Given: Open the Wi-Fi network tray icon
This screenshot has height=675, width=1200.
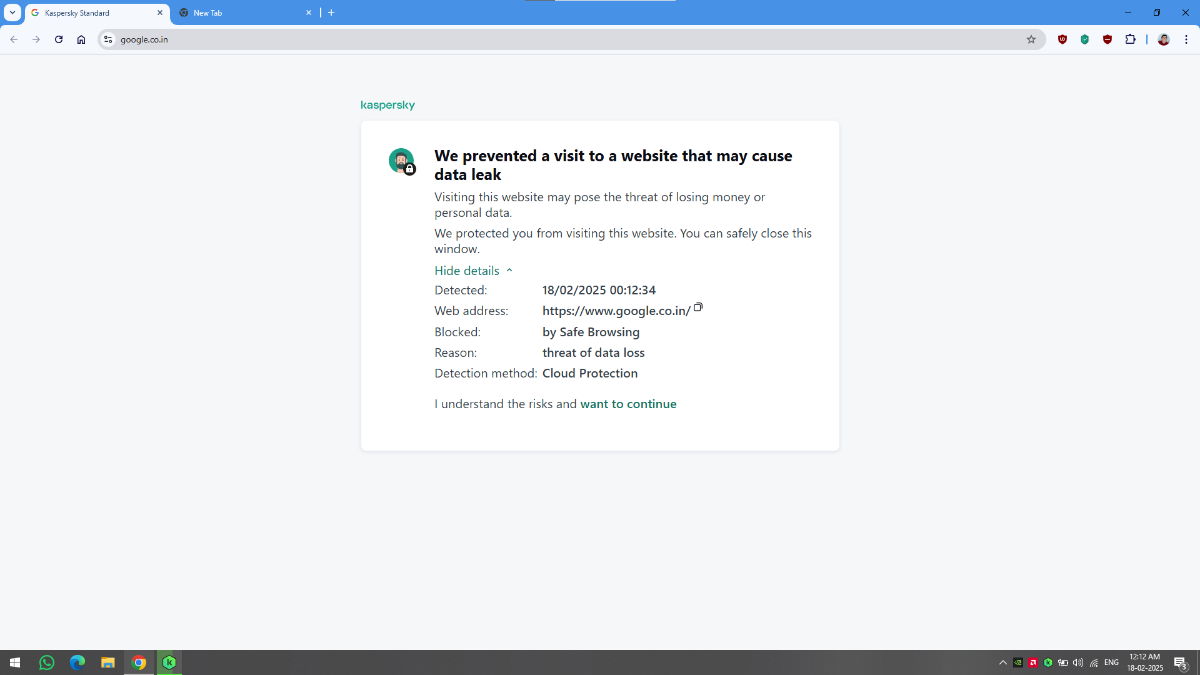Looking at the screenshot, I should [x=1094, y=662].
